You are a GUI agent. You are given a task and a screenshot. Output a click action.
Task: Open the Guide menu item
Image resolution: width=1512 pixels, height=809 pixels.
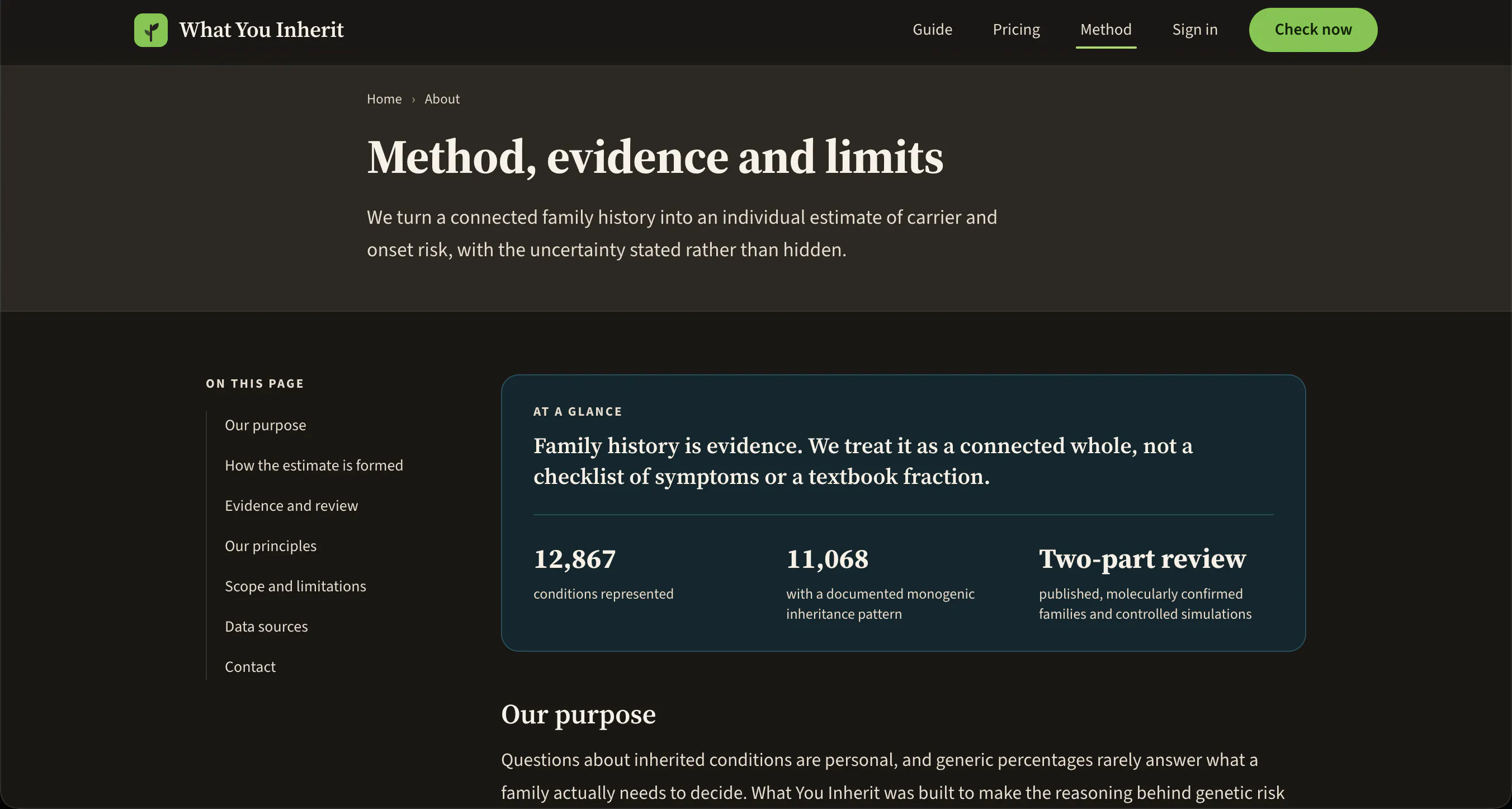pos(932,29)
